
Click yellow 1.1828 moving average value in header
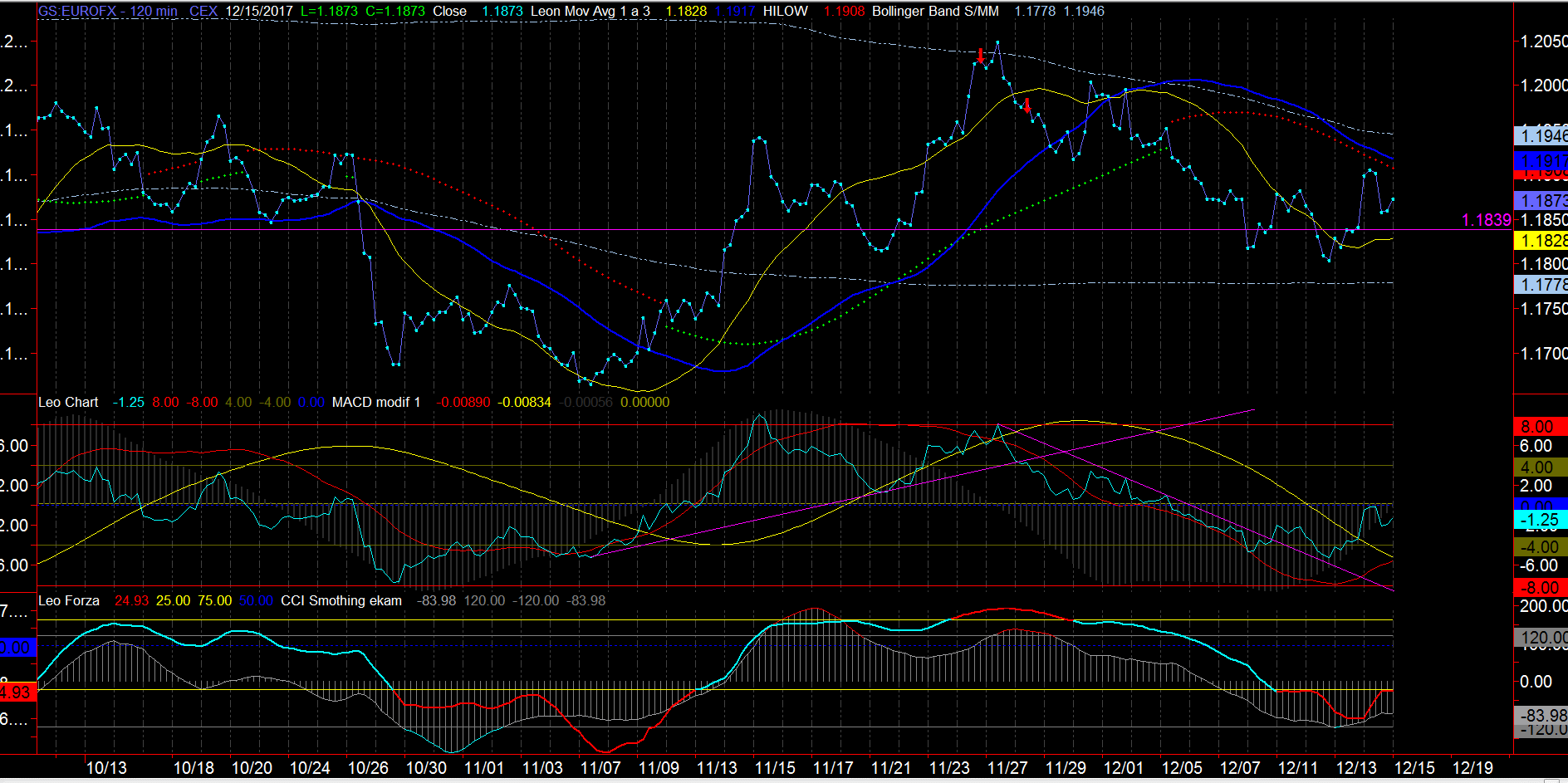[x=686, y=12]
